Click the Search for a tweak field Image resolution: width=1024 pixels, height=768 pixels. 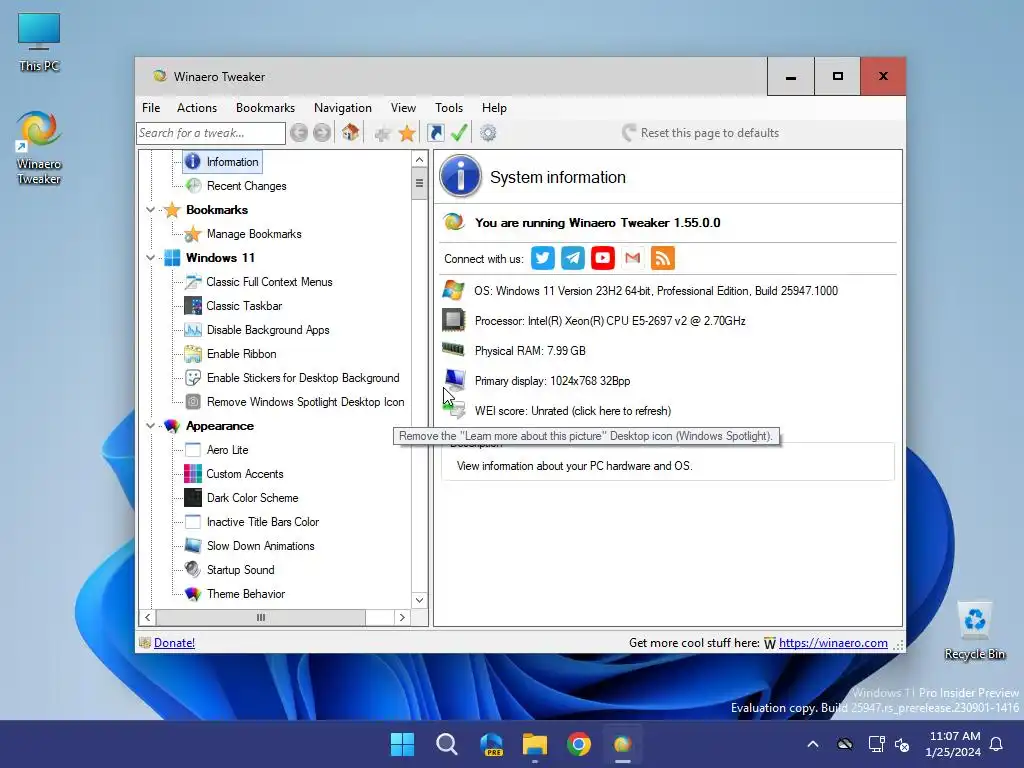pyautogui.click(x=211, y=133)
